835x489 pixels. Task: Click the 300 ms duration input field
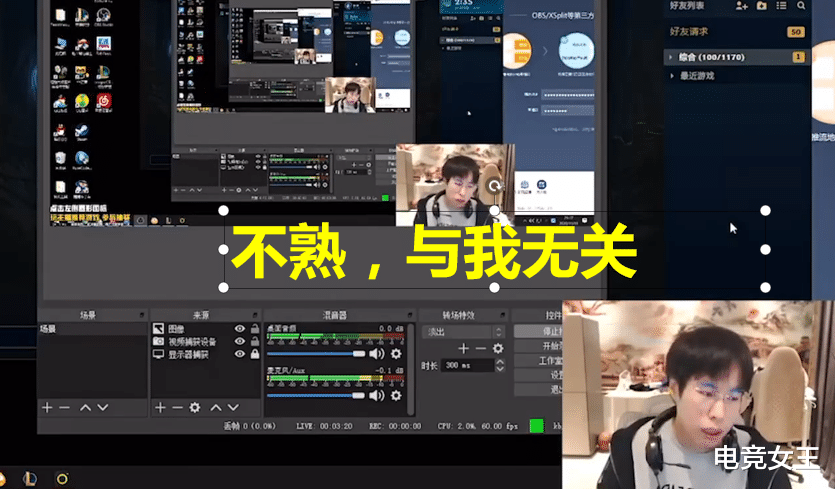point(467,365)
